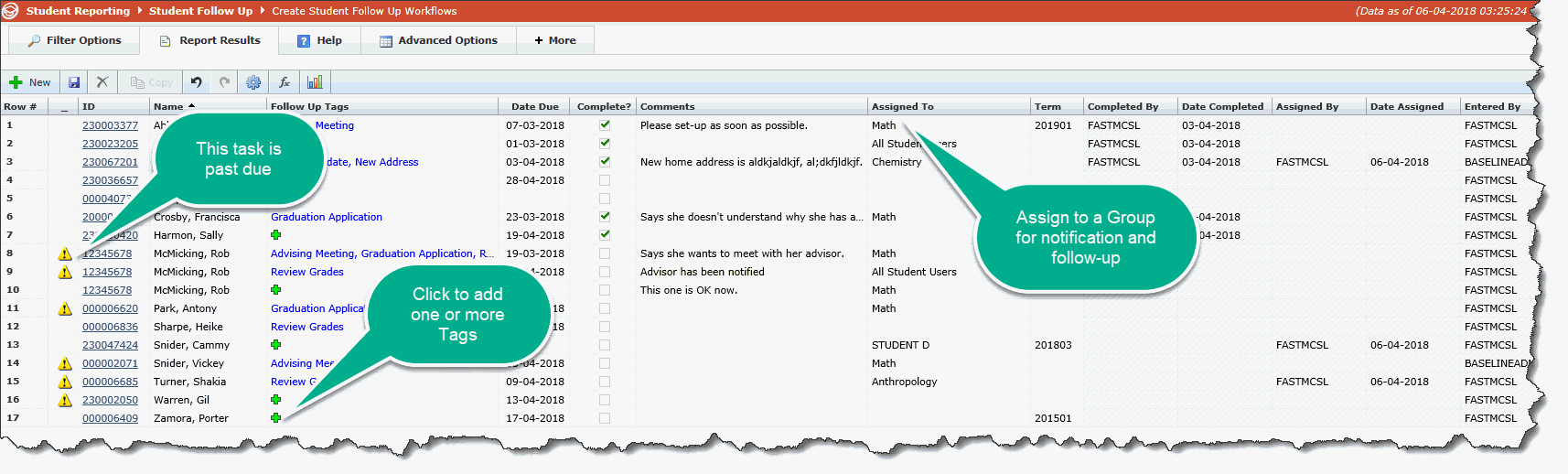This screenshot has width=1568, height=474.
Task: Click the undo arrow icon
Action: click(x=197, y=82)
